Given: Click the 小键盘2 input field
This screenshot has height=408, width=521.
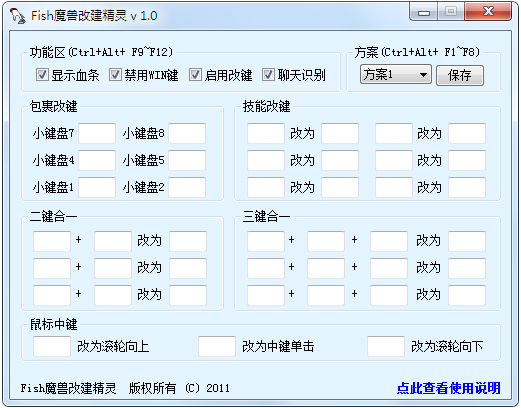Looking at the screenshot, I should pyautogui.click(x=187, y=187).
